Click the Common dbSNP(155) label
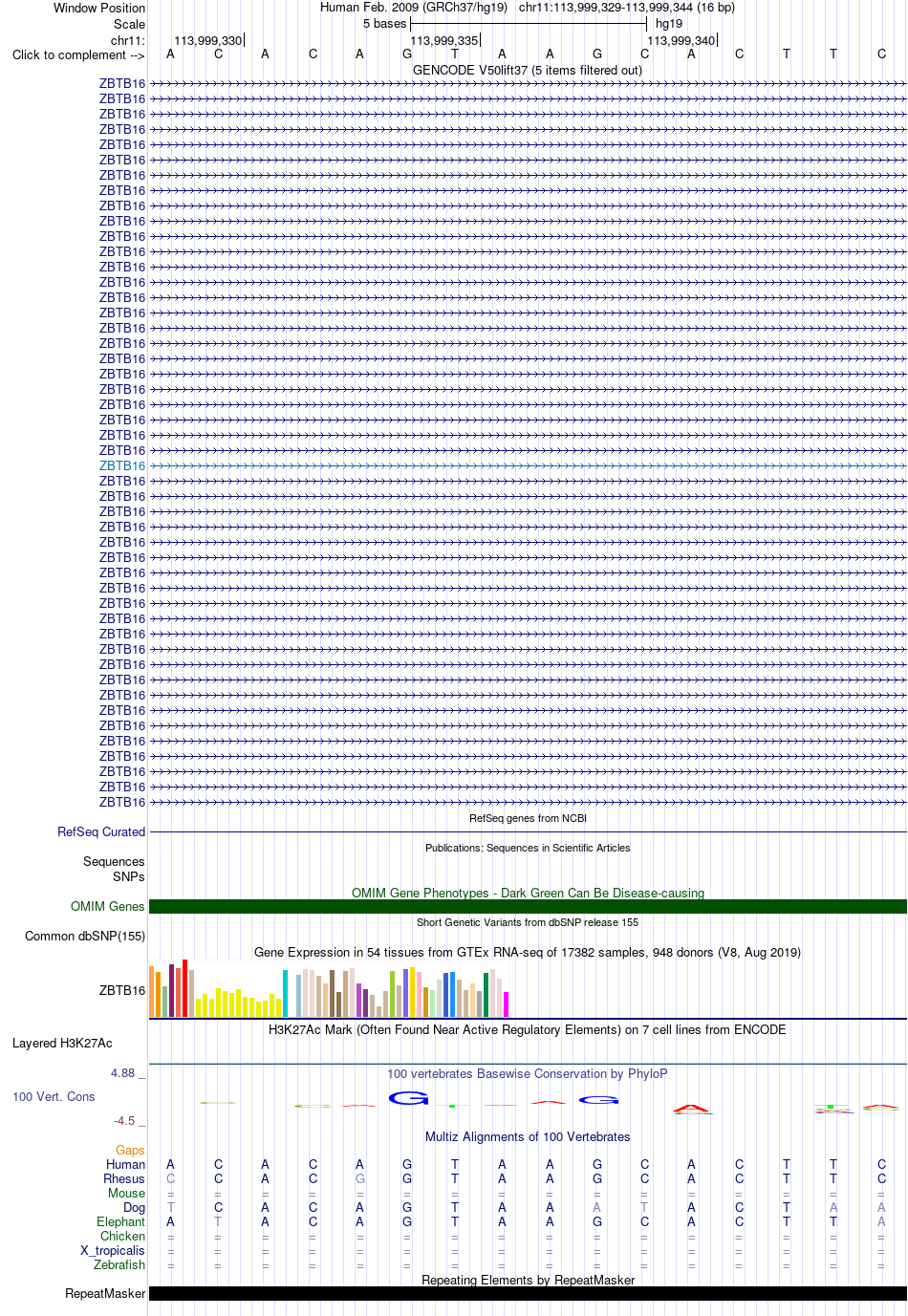 point(85,937)
